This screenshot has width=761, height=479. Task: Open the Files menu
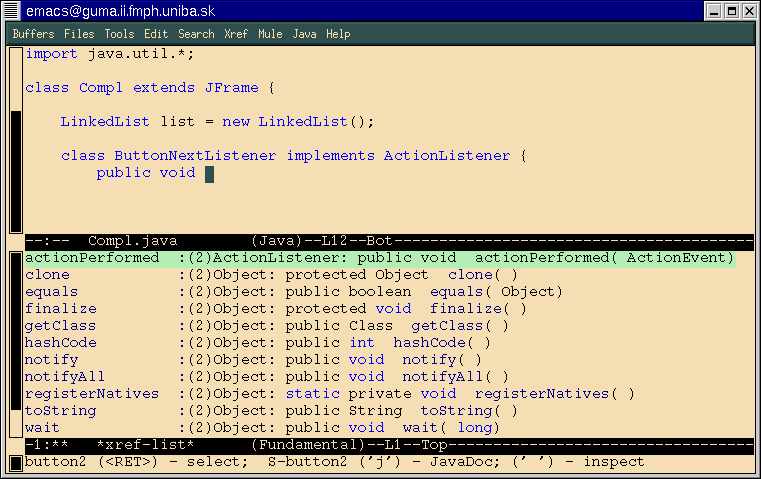pyautogui.click(x=79, y=34)
